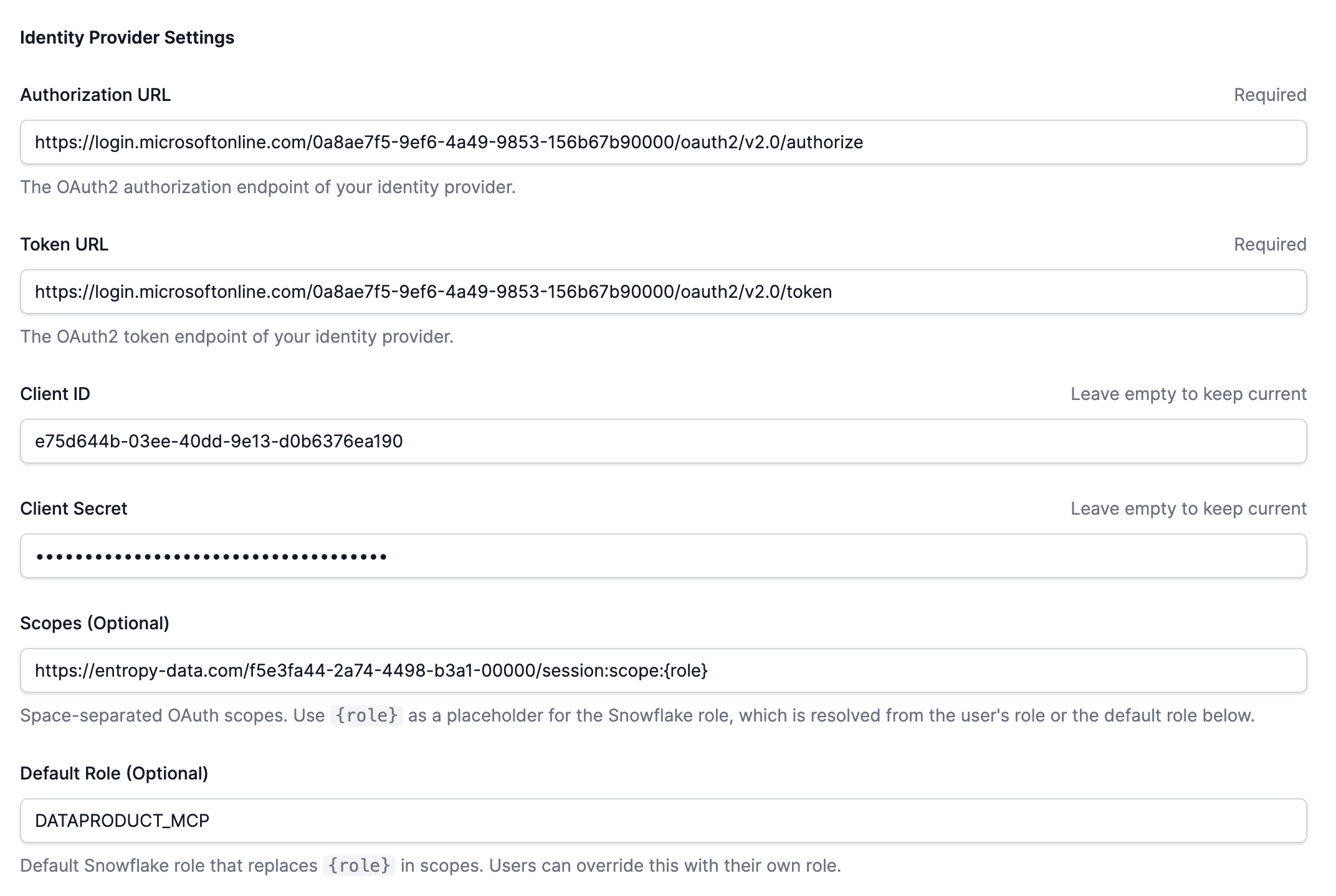Click the Client Secret label
The height and width of the screenshot is (896, 1336).
pos(74,508)
